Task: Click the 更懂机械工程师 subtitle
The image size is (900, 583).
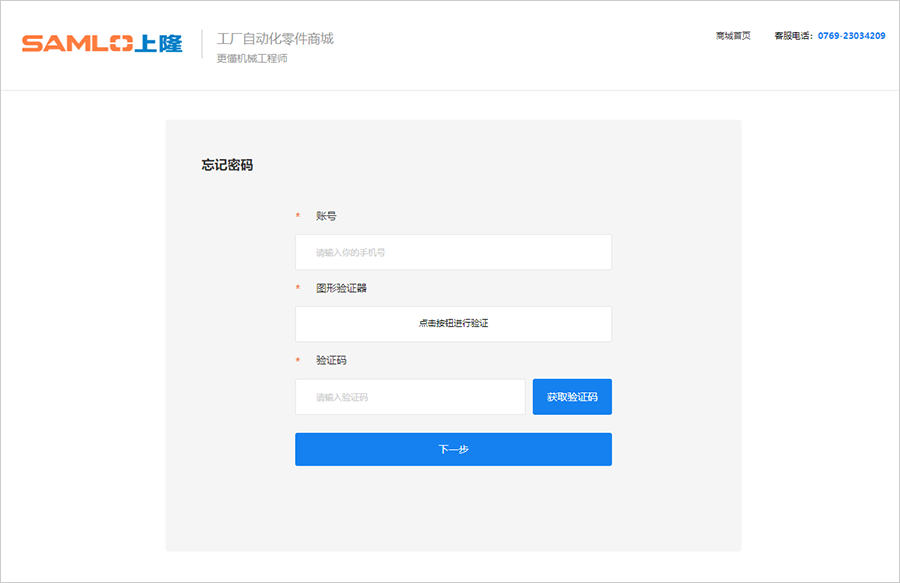Action: 252,58
